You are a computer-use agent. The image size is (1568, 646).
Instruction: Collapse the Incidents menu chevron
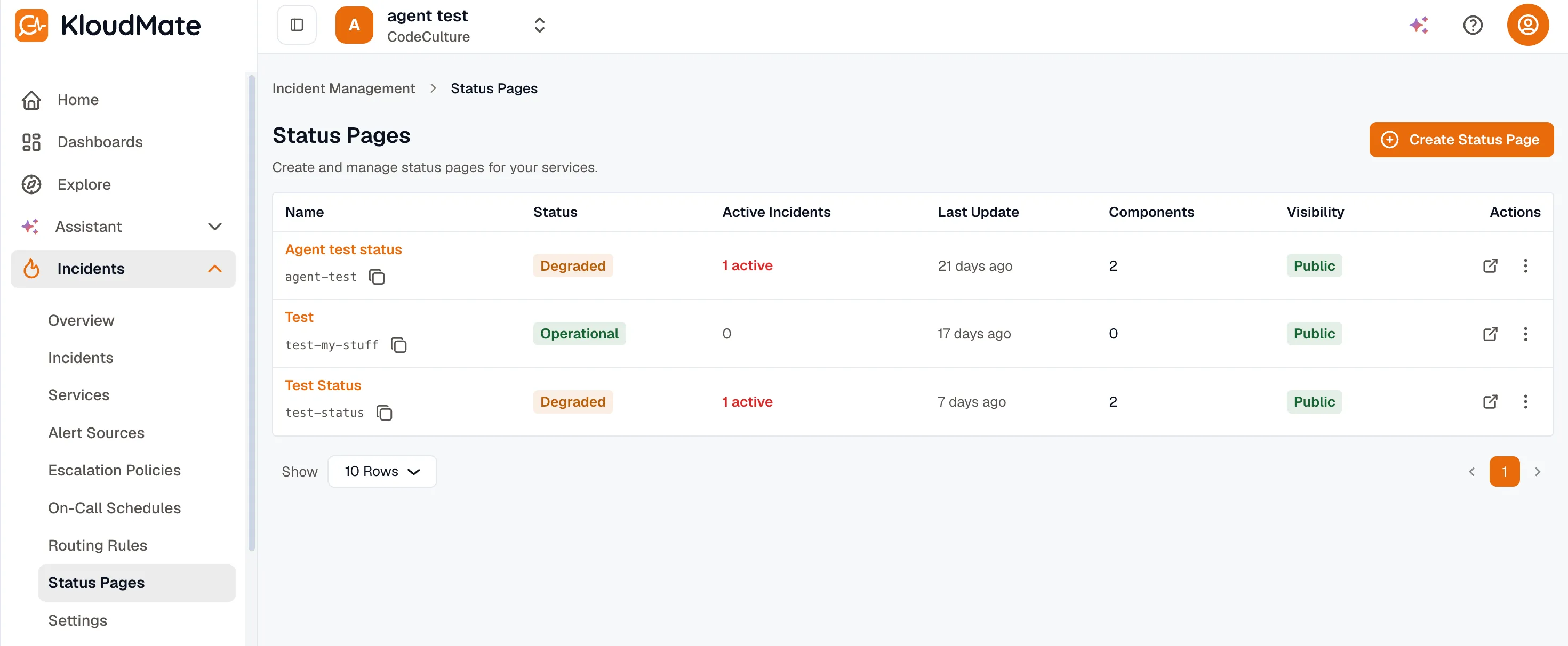point(215,269)
